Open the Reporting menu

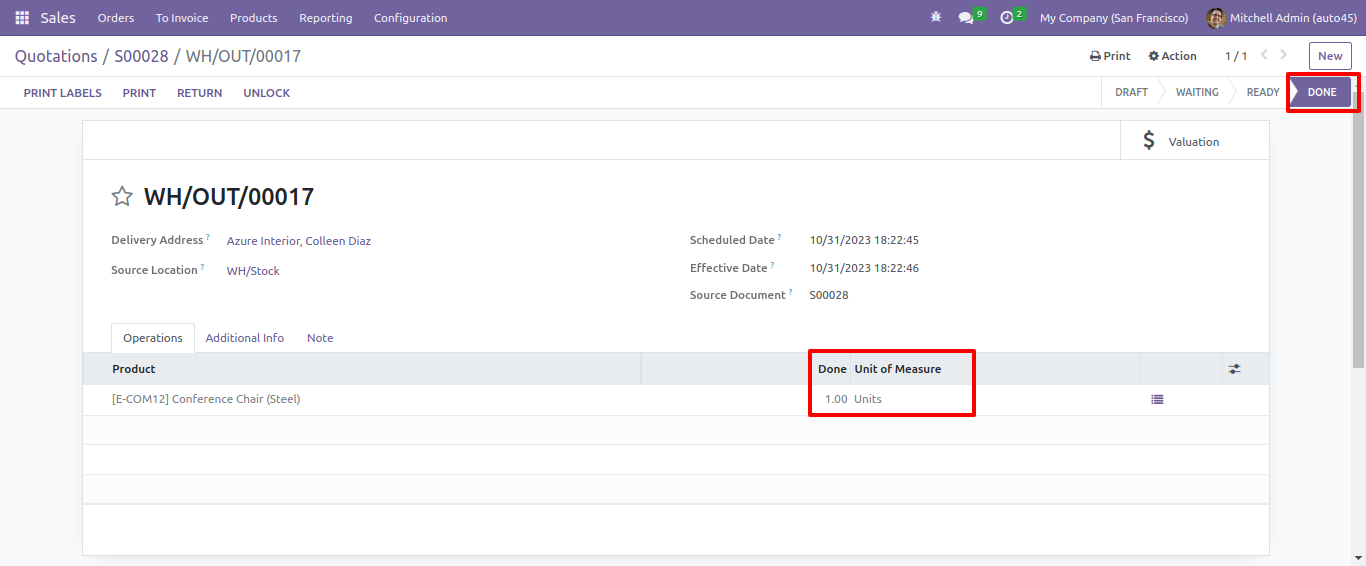(325, 18)
